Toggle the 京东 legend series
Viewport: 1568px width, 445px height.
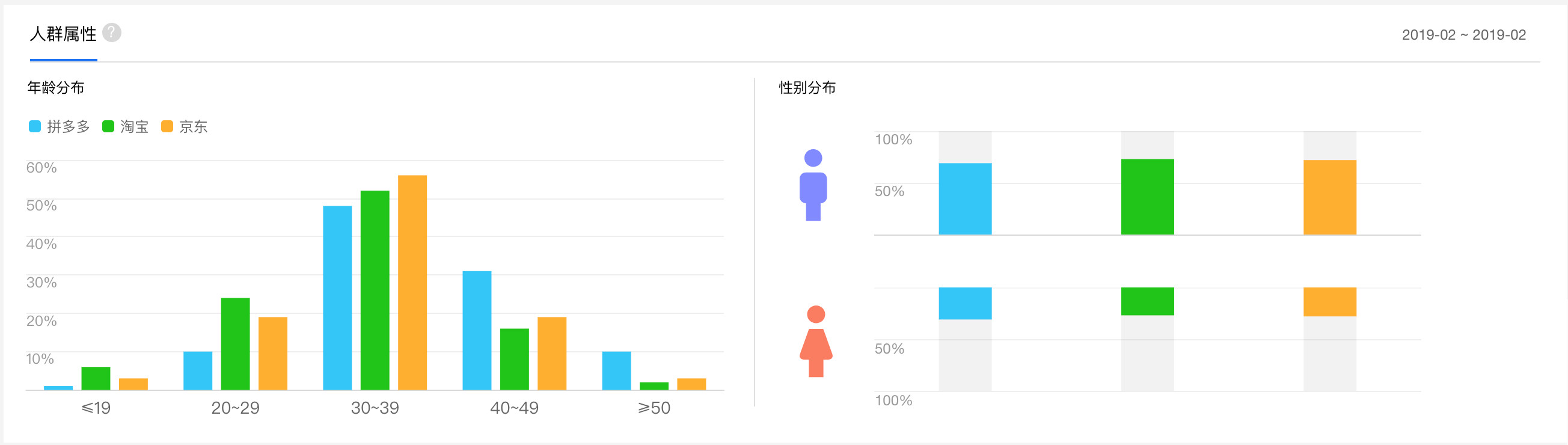pyautogui.click(x=185, y=127)
